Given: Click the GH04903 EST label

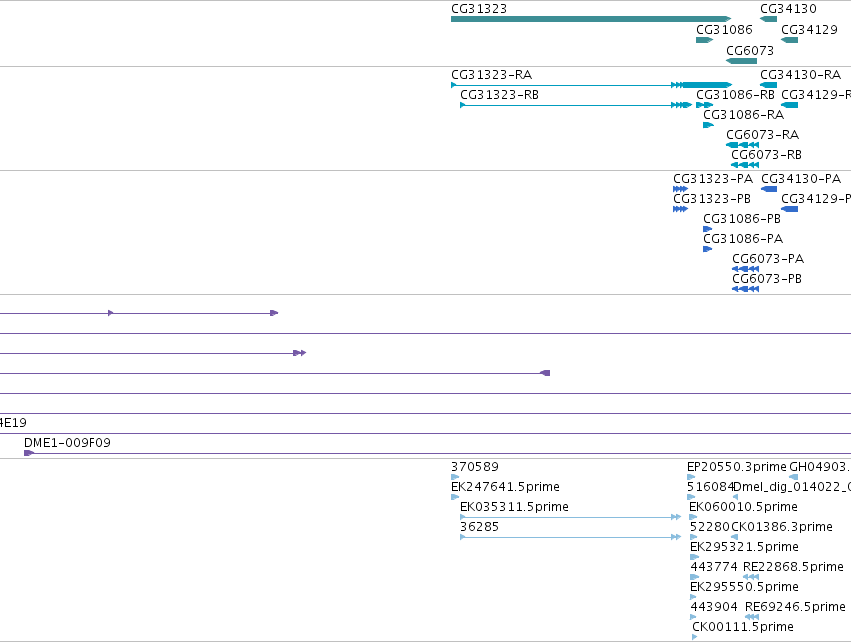Looking at the screenshot, I should (x=820, y=467).
